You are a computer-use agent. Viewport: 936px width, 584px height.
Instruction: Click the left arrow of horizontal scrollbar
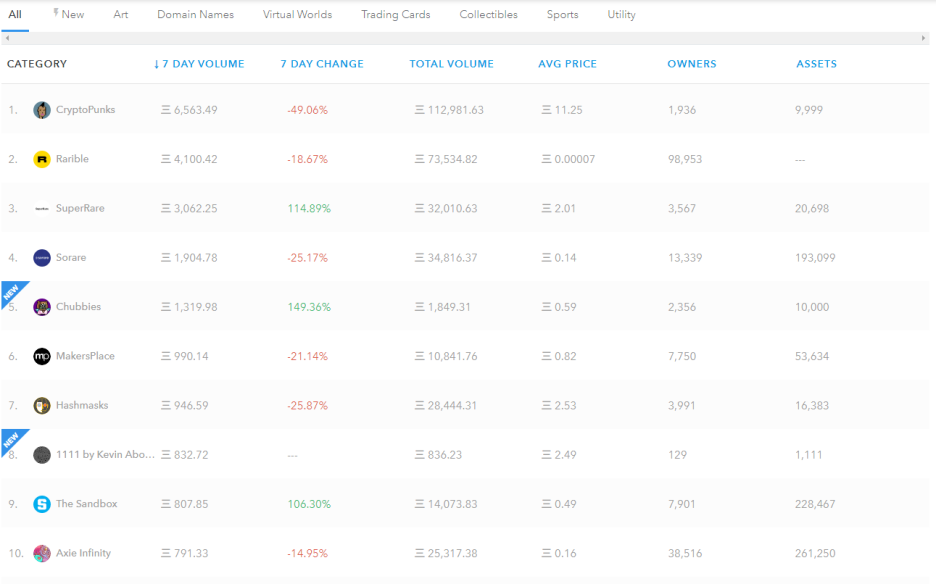point(7,38)
